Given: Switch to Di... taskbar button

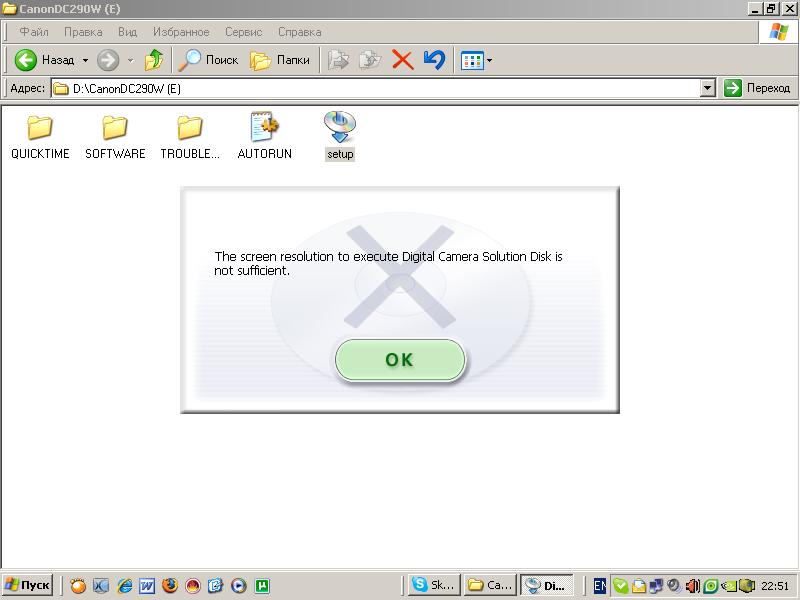Looking at the screenshot, I should (547, 585).
